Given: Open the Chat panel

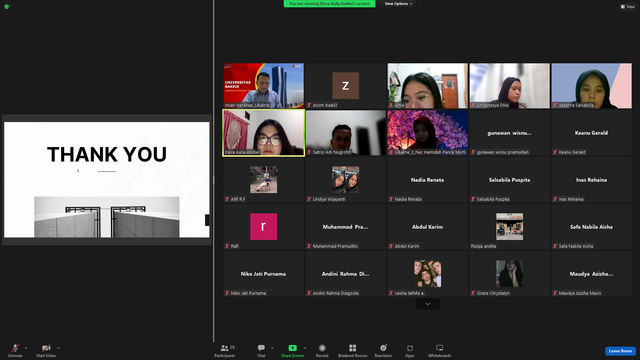Looking at the screenshot, I should (261, 350).
